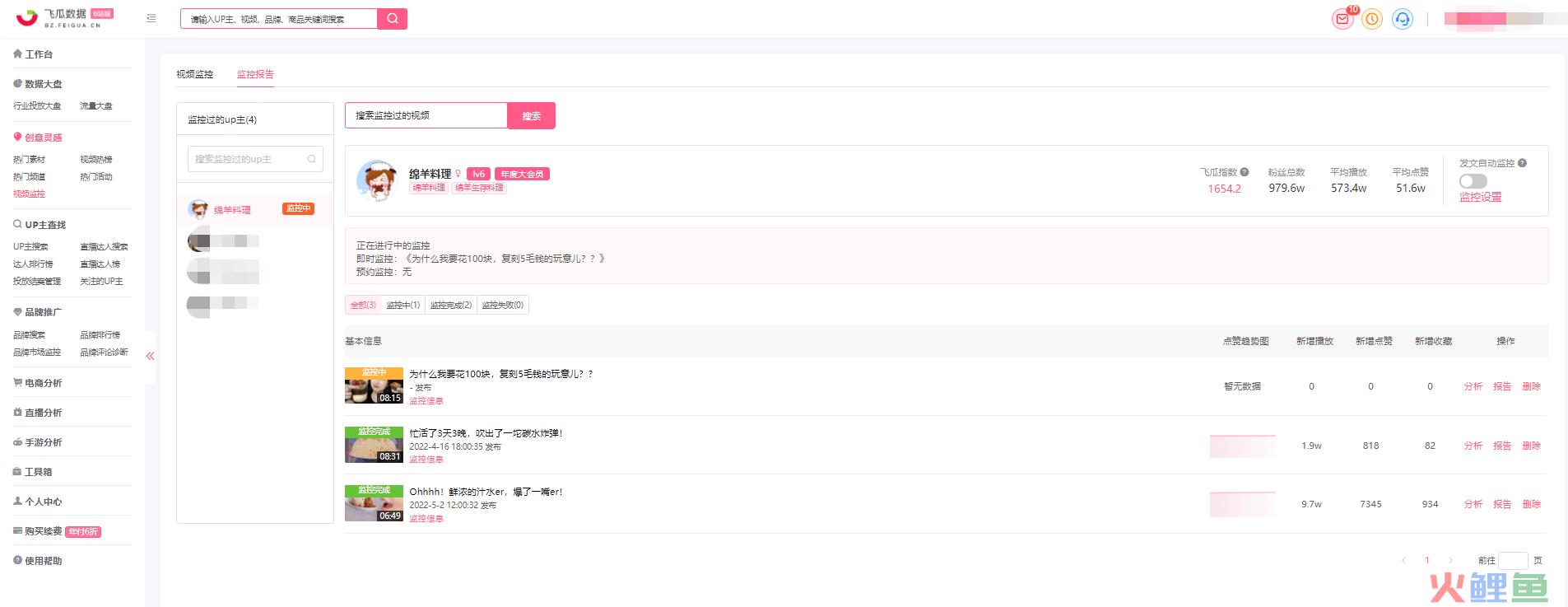Click page 1 in pagination
The width and height of the screenshot is (1568, 607).
click(x=1427, y=560)
